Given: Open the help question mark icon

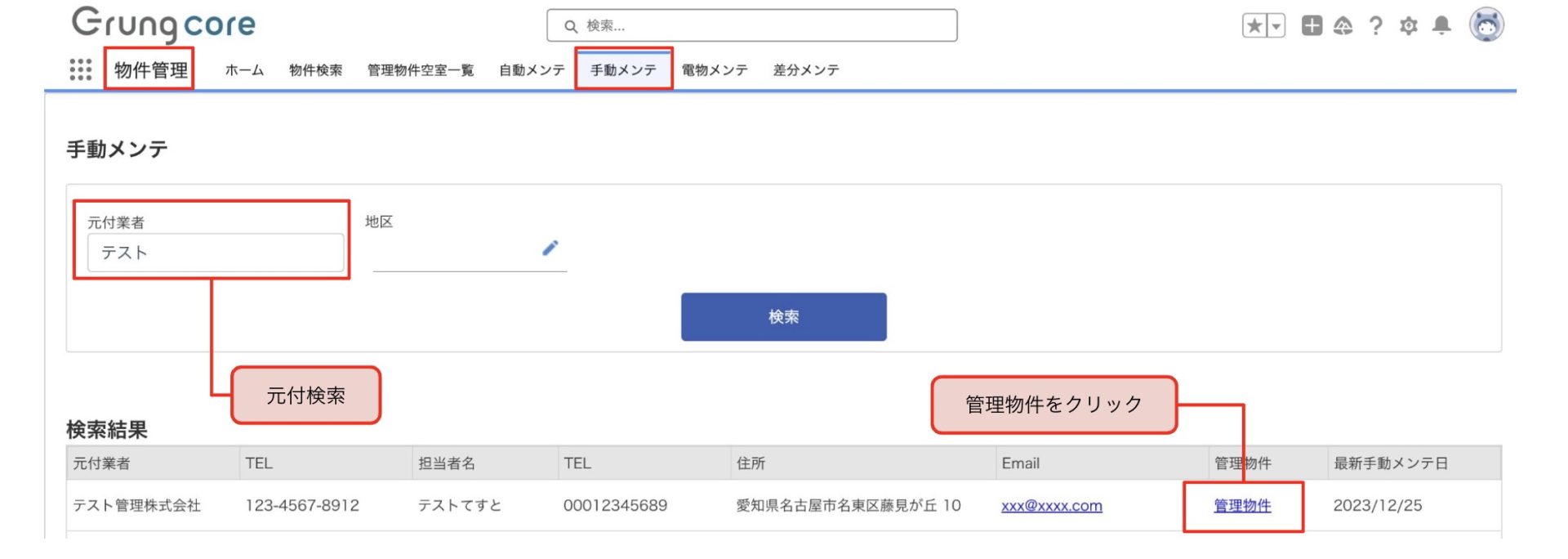Looking at the screenshot, I should click(x=1376, y=26).
